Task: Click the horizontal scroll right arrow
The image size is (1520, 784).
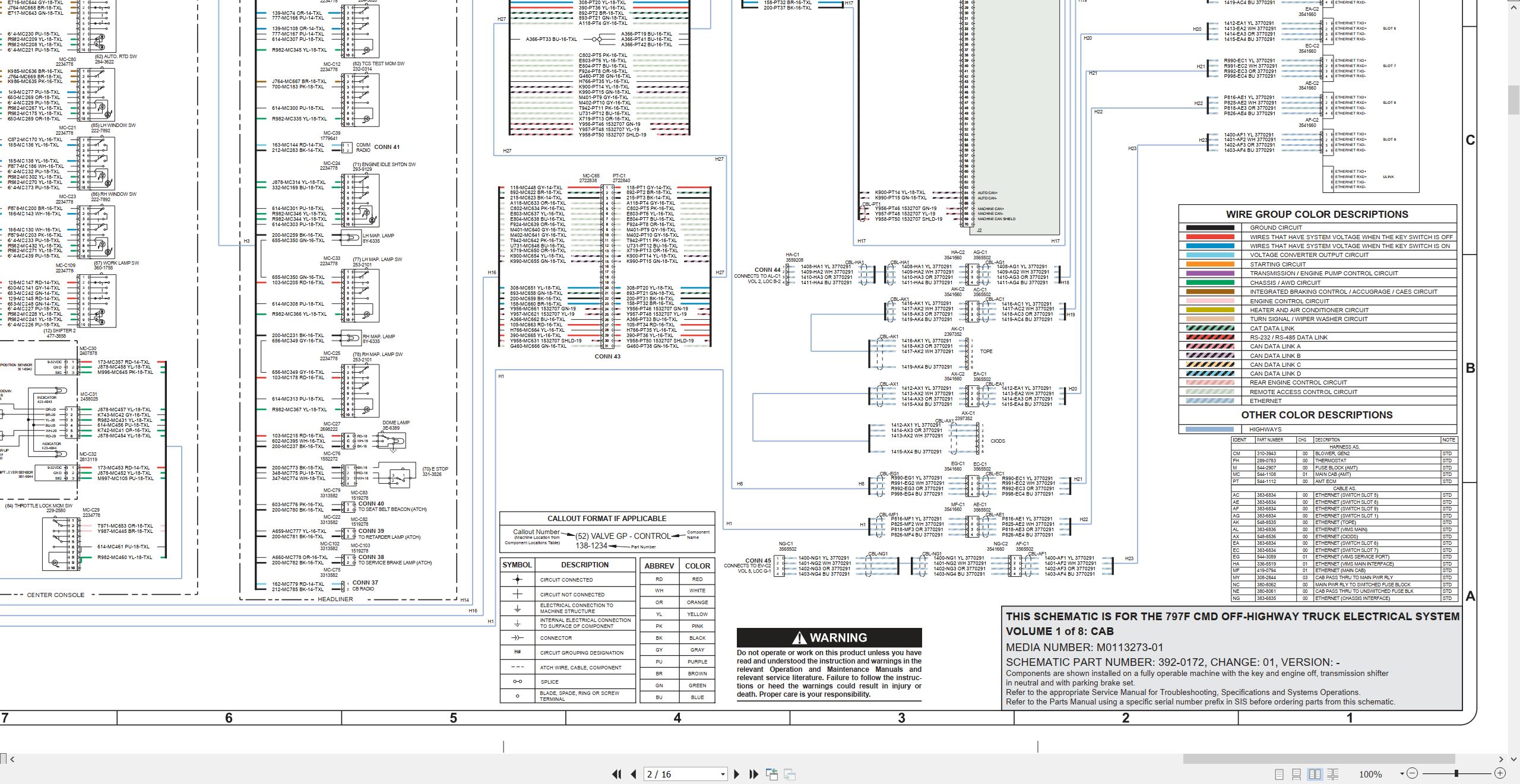Action: pyautogui.click(x=1501, y=758)
